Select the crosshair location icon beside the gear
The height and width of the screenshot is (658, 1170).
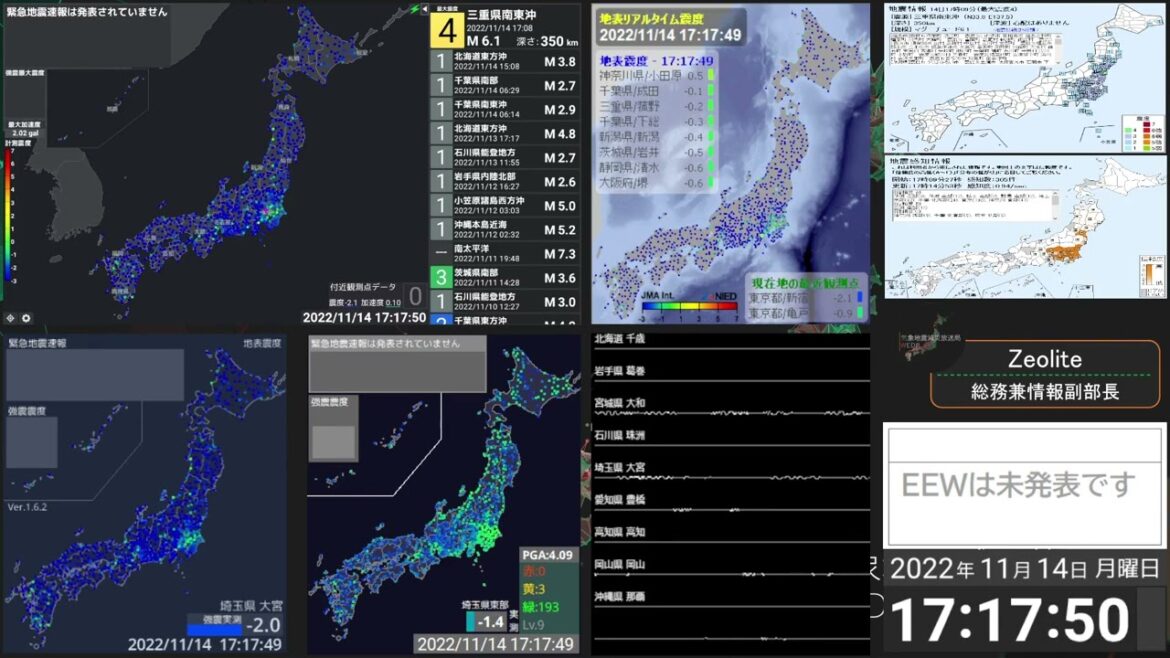(10, 318)
